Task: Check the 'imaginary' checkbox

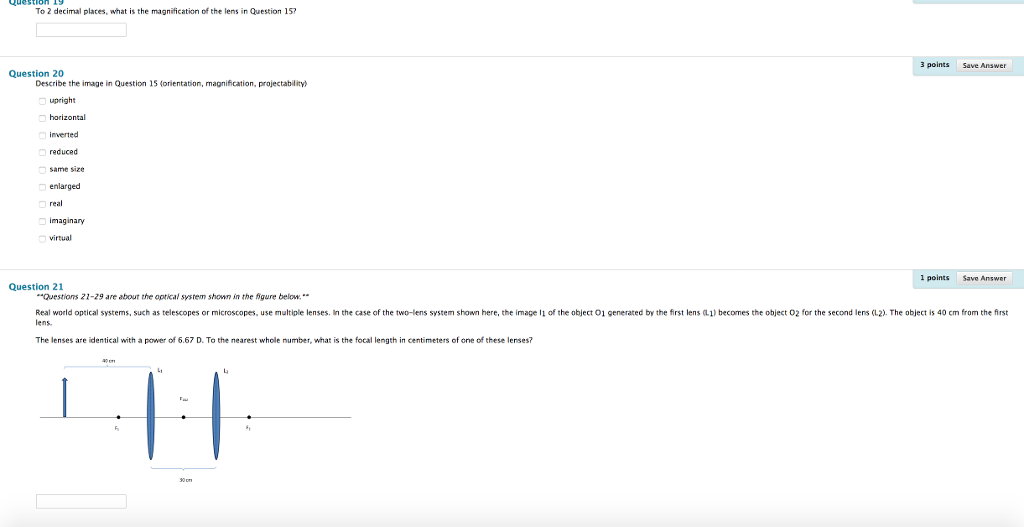Action: click(42, 220)
